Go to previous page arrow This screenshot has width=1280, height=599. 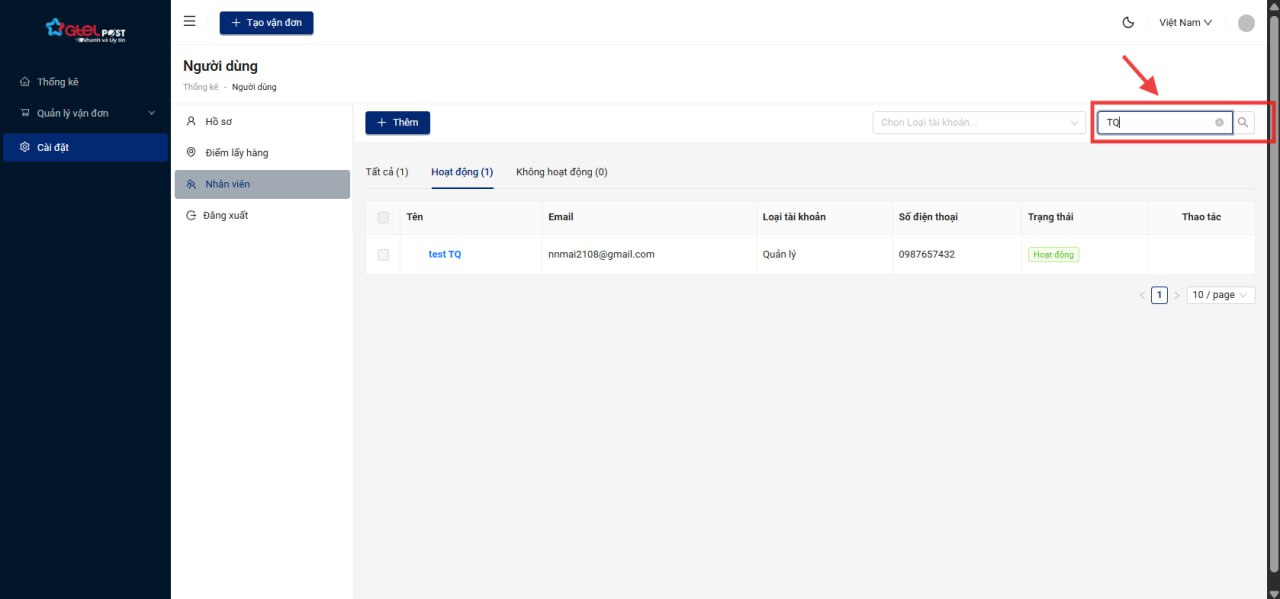(x=1142, y=295)
